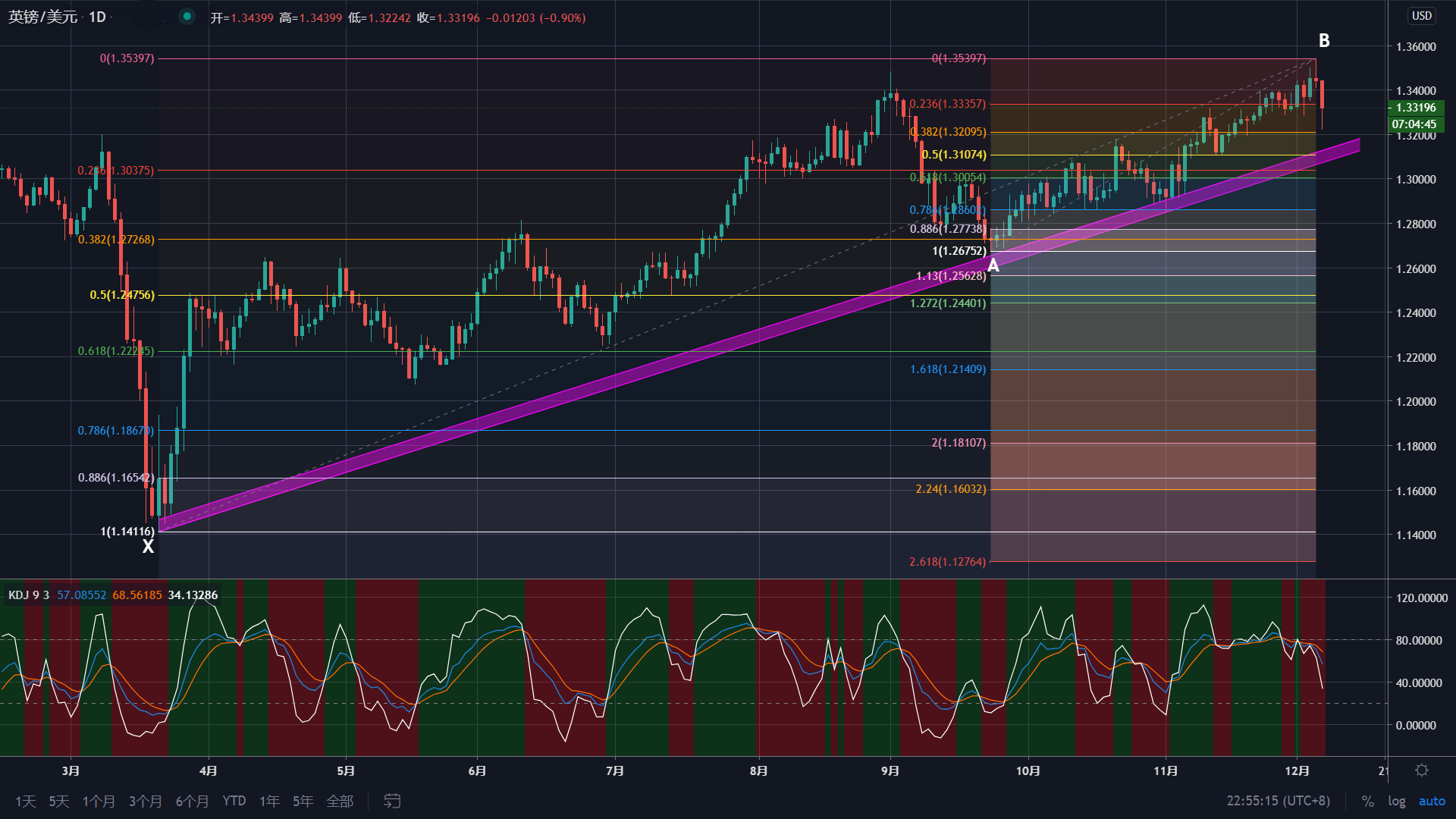Show 全部 data range

click(x=340, y=801)
